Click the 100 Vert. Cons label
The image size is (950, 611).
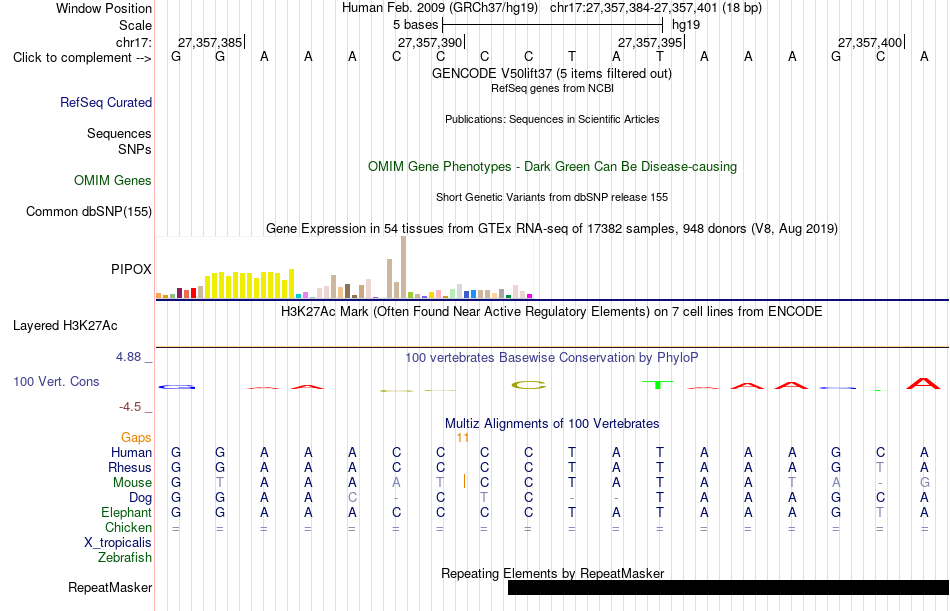coord(56,381)
